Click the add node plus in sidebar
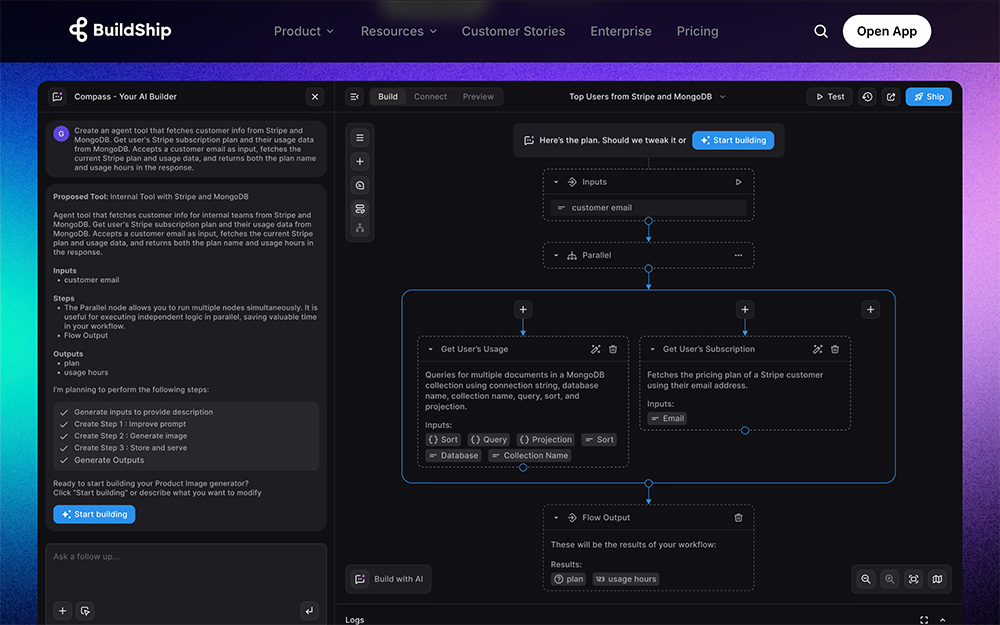The image size is (1000, 625). [x=360, y=161]
